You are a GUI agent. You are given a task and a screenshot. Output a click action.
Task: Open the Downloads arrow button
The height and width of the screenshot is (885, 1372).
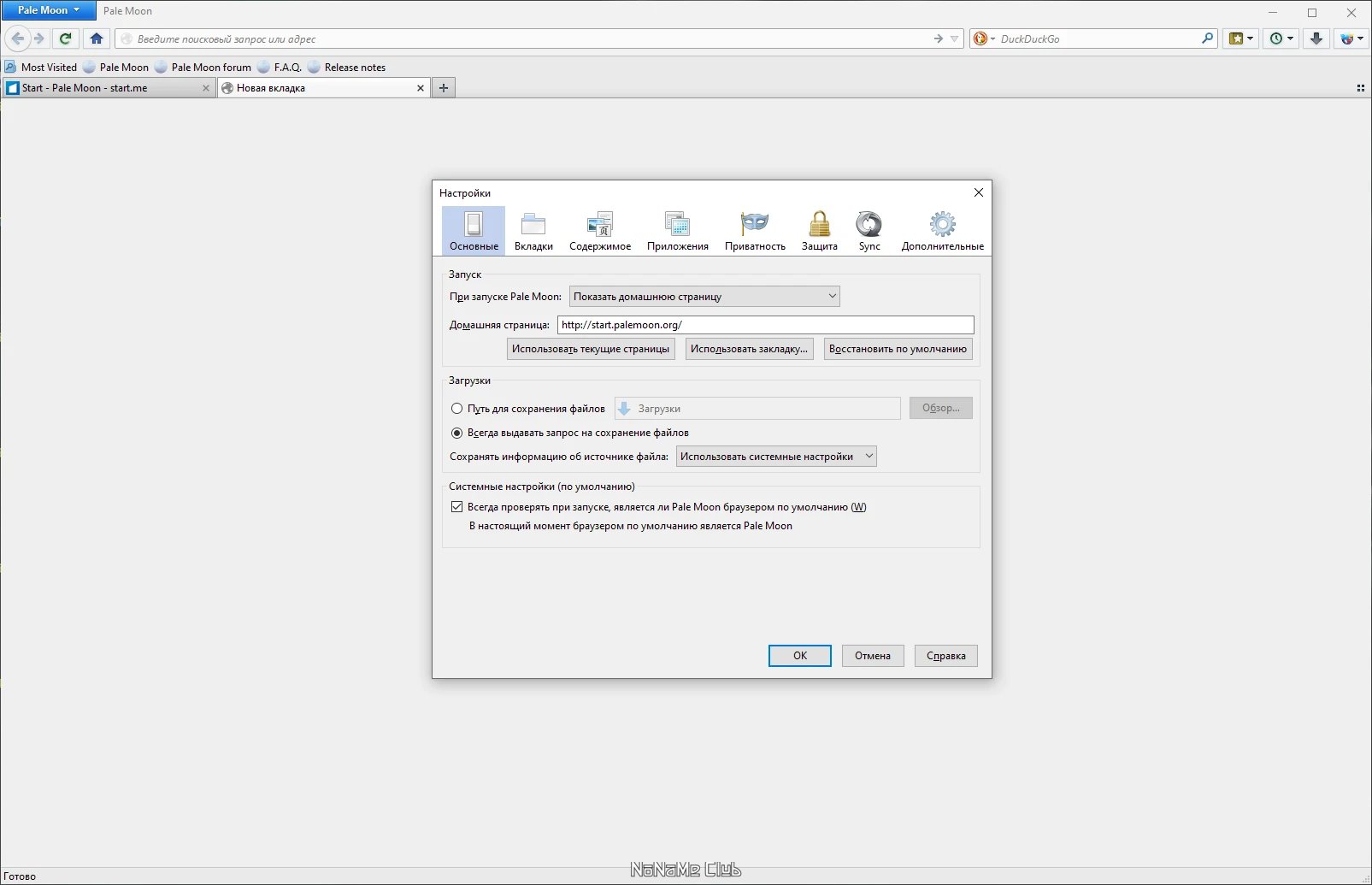1316,38
